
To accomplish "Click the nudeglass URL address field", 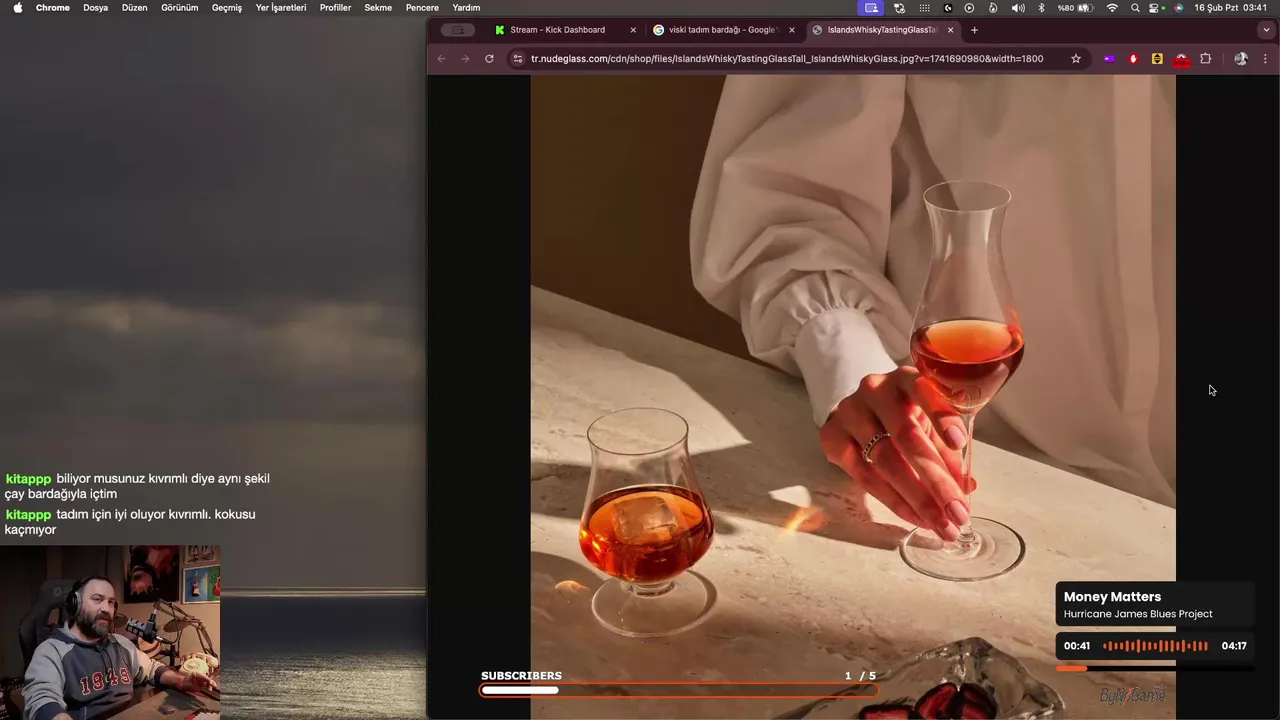I will [787, 59].
